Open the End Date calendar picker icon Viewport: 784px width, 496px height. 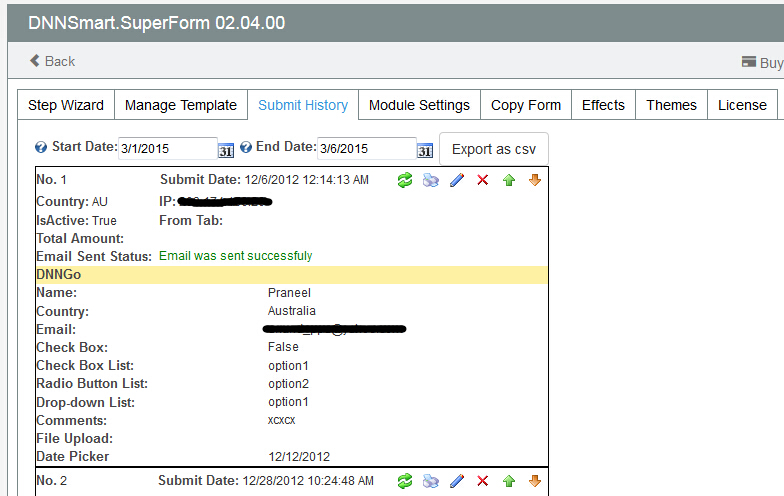[425, 150]
